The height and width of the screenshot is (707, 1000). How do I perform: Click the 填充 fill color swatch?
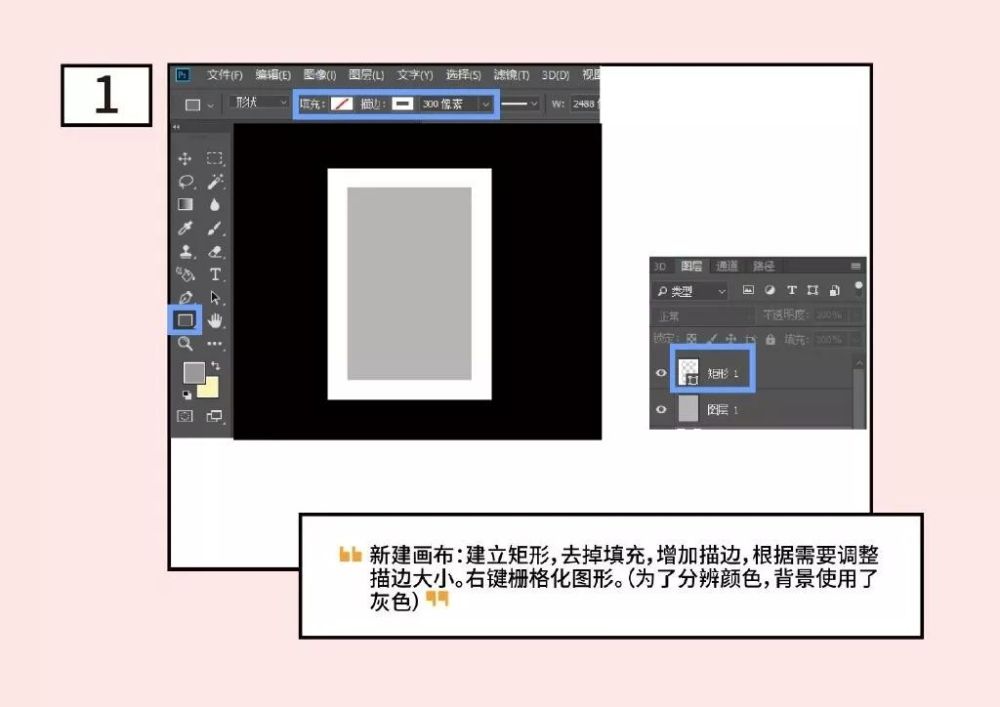tap(342, 104)
